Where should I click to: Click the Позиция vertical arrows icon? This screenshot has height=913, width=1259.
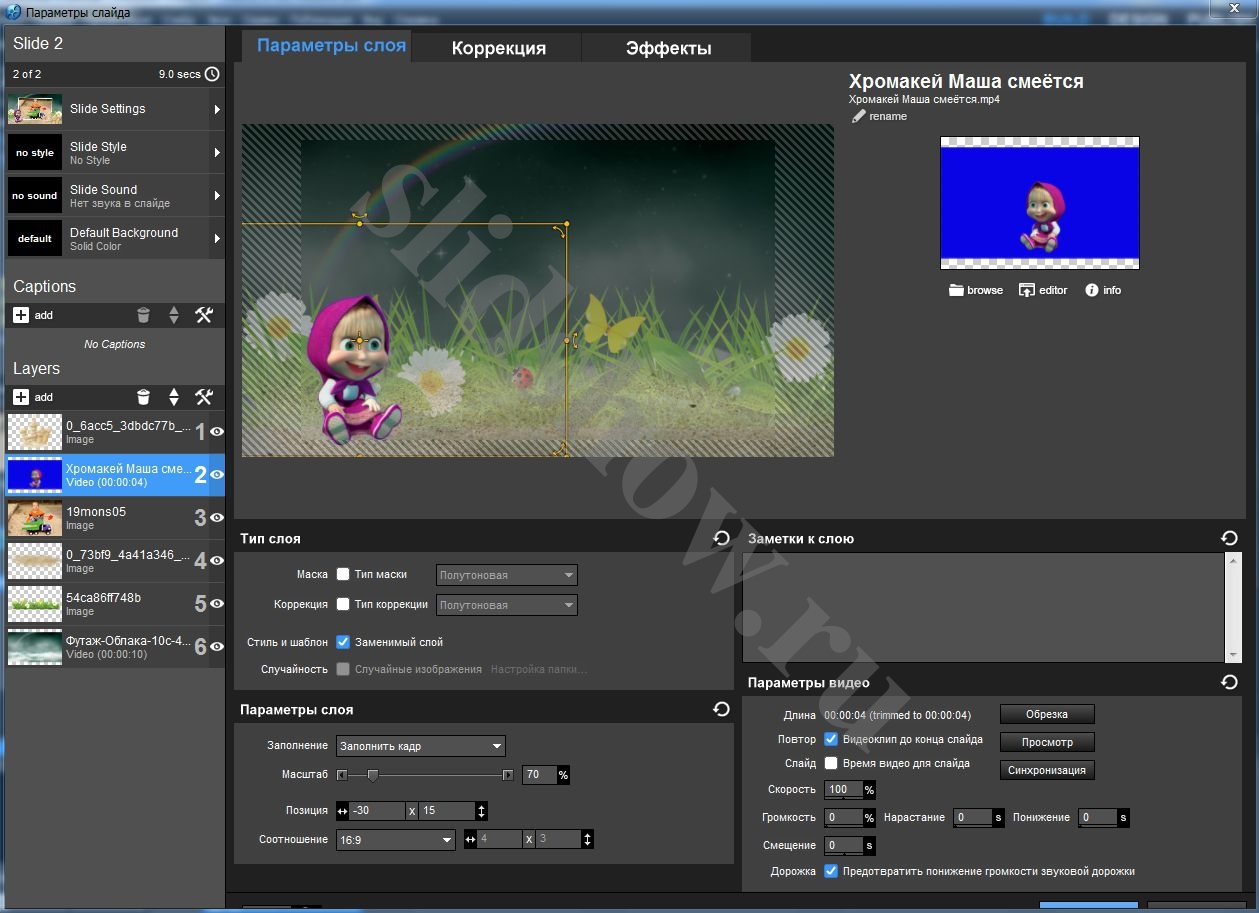481,811
